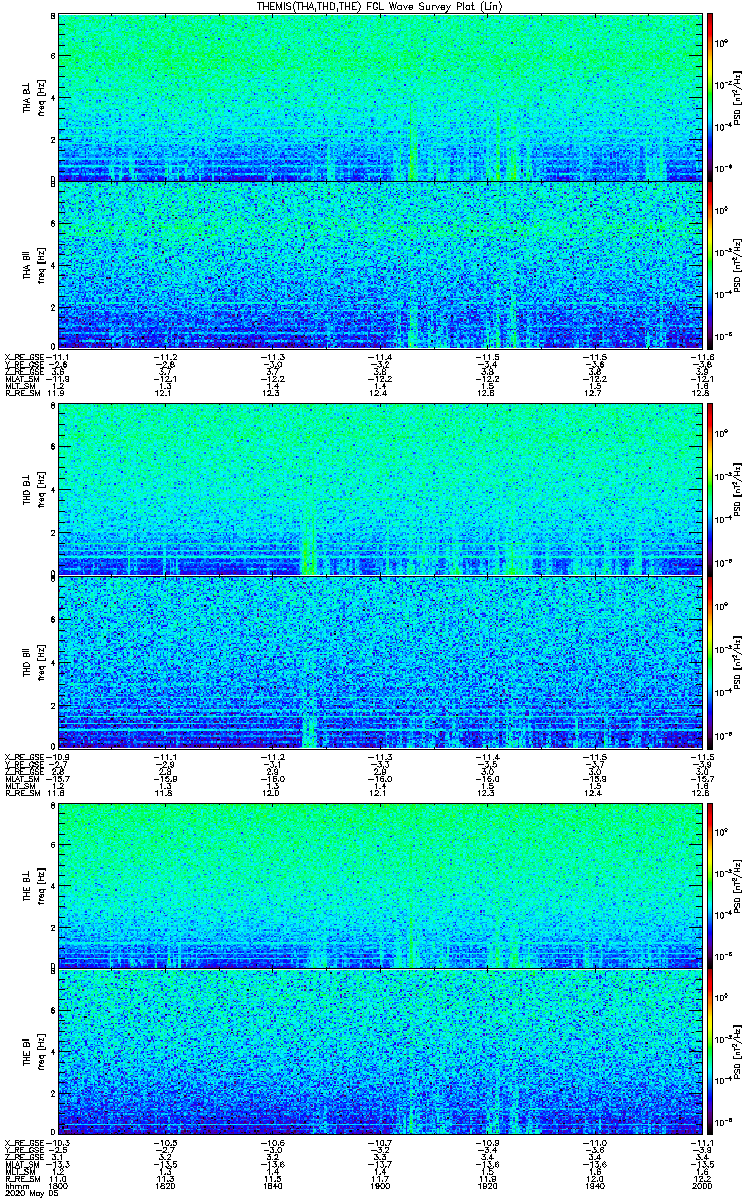Screen dimensions: 750x1200
Task: Select PSD [nT²/Hz] label beside THA B-perpendicular bar
Action: click(737, 97)
